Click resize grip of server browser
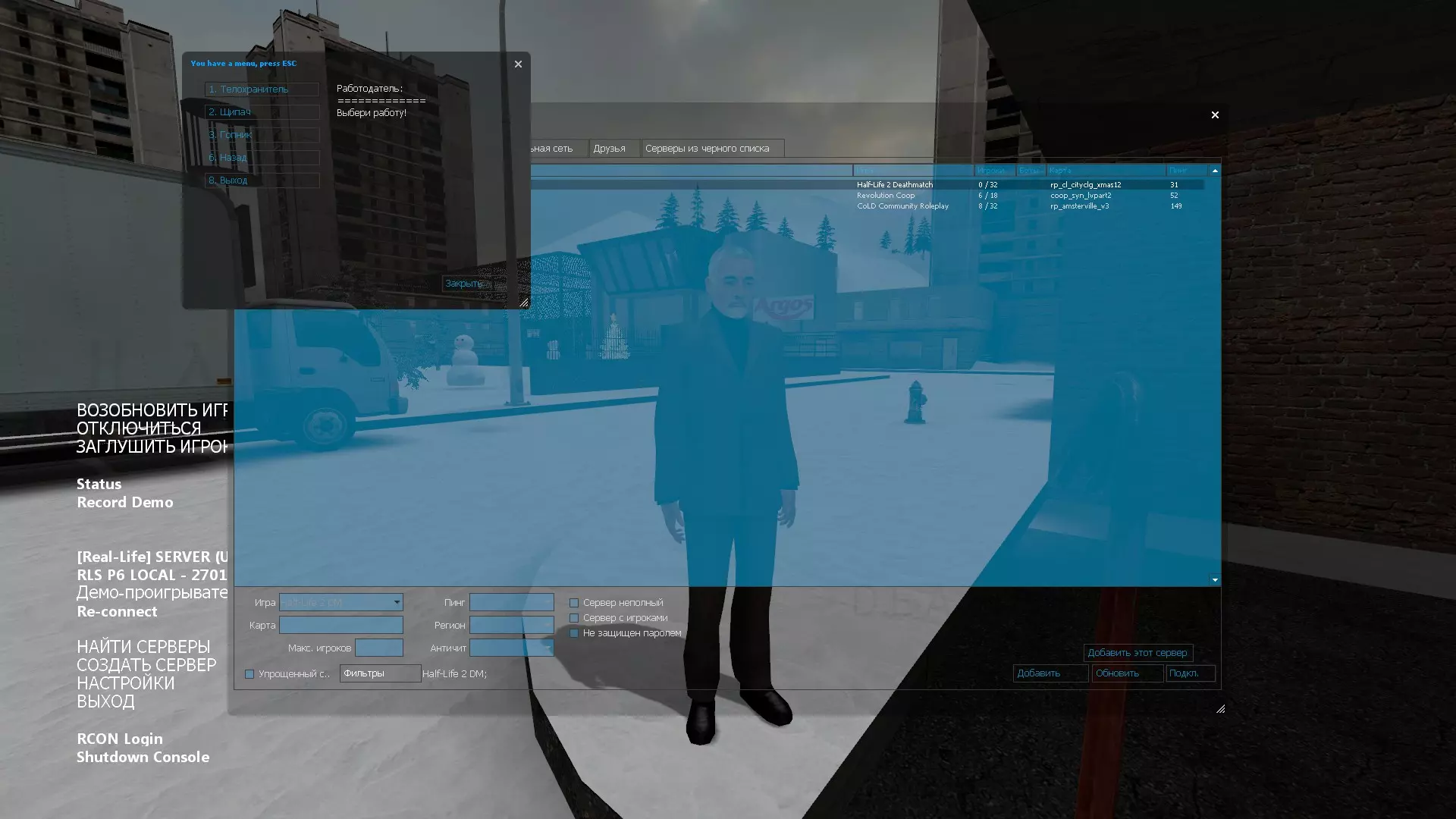Screen dimensions: 1456x819 (x=1220, y=709)
